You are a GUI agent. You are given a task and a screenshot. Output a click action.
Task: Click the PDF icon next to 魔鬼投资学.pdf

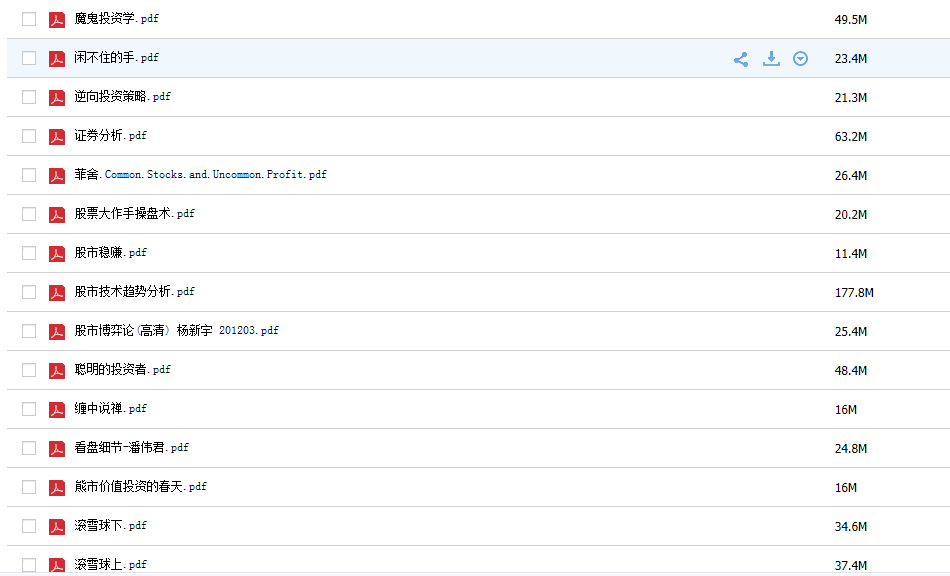57,20
